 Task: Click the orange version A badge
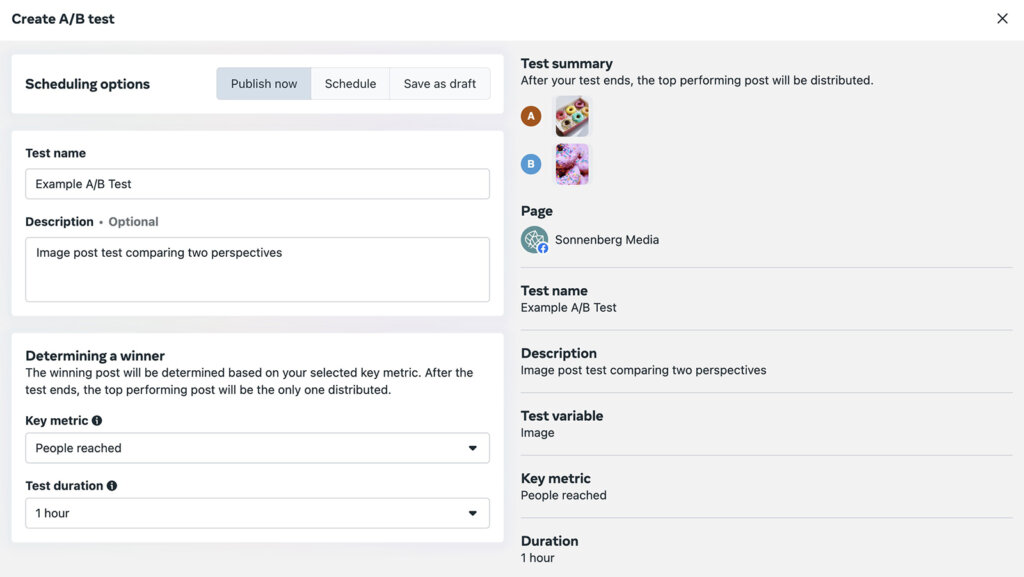point(531,115)
